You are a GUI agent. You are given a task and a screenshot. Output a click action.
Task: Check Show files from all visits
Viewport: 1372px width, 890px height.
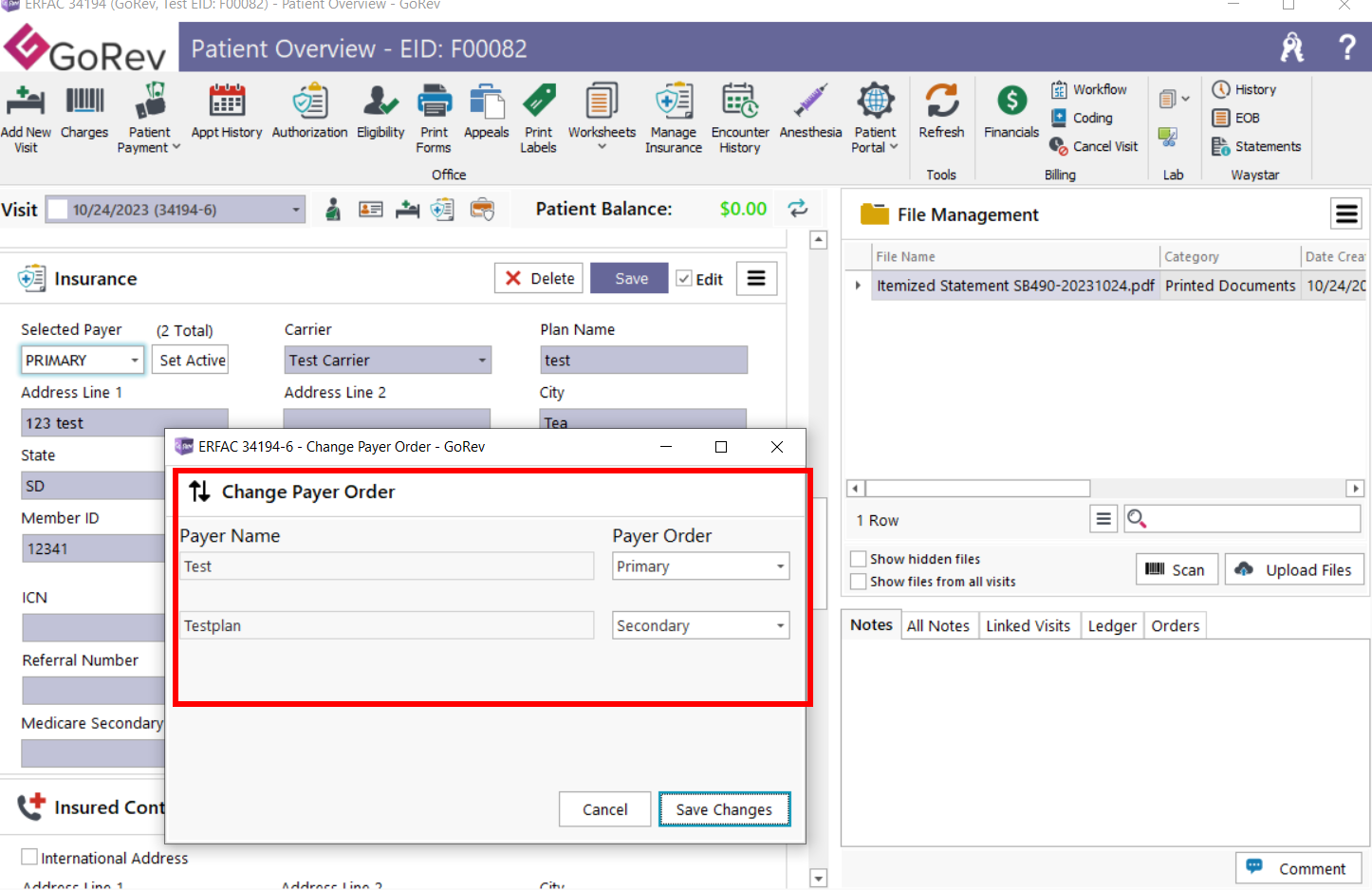859,581
